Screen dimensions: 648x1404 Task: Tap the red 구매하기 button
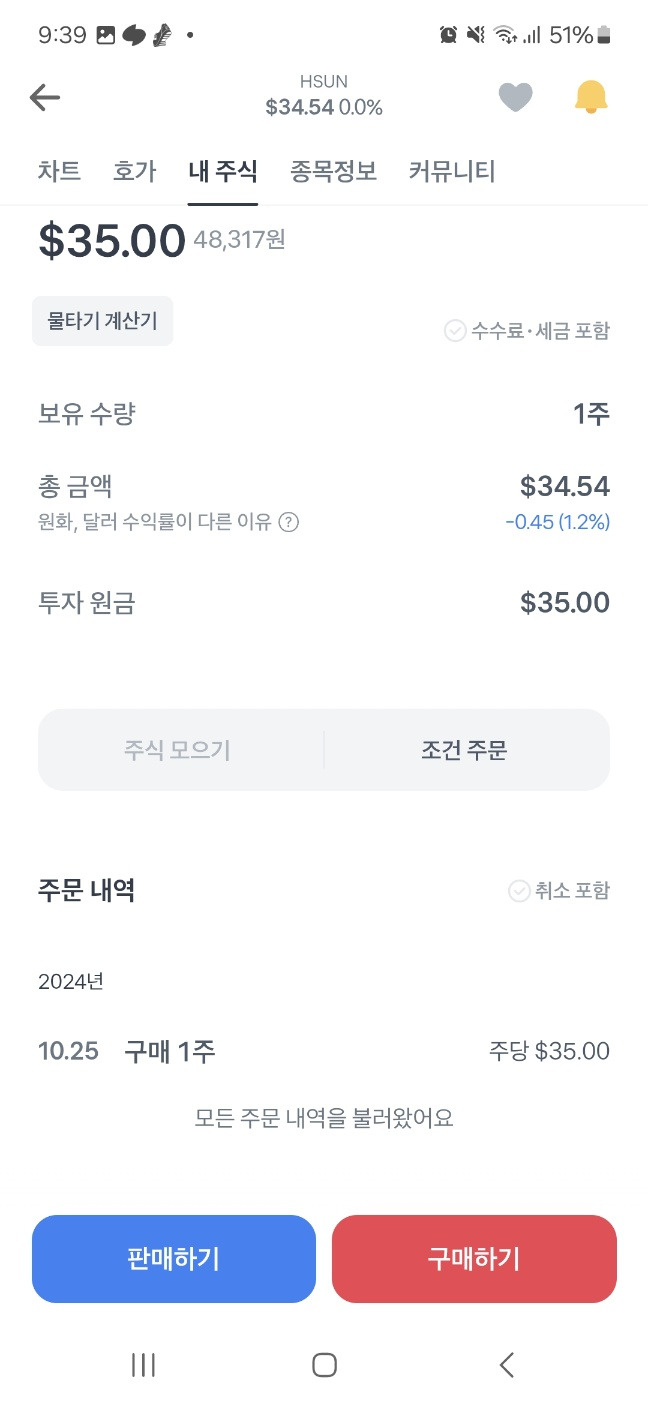click(x=474, y=1259)
